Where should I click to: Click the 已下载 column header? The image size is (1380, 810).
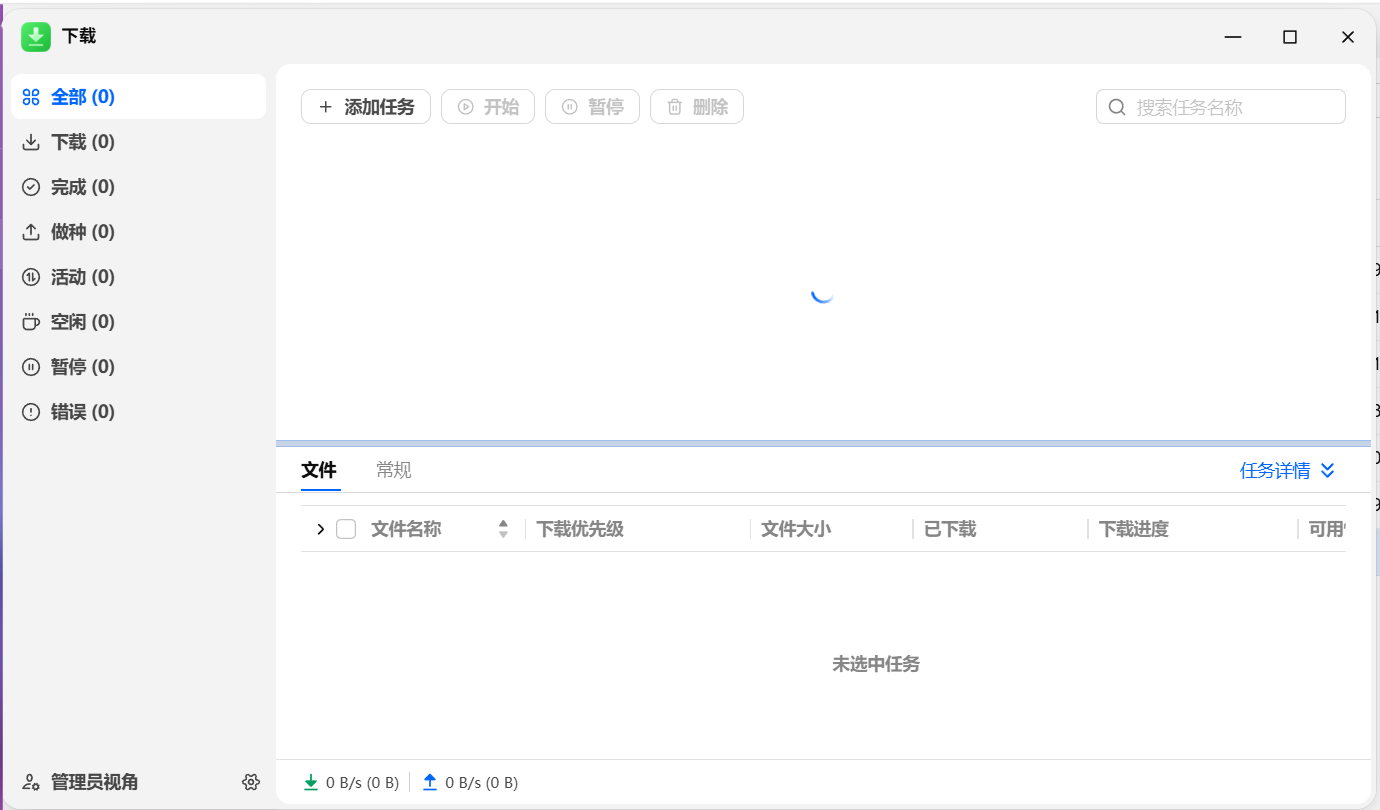950,529
